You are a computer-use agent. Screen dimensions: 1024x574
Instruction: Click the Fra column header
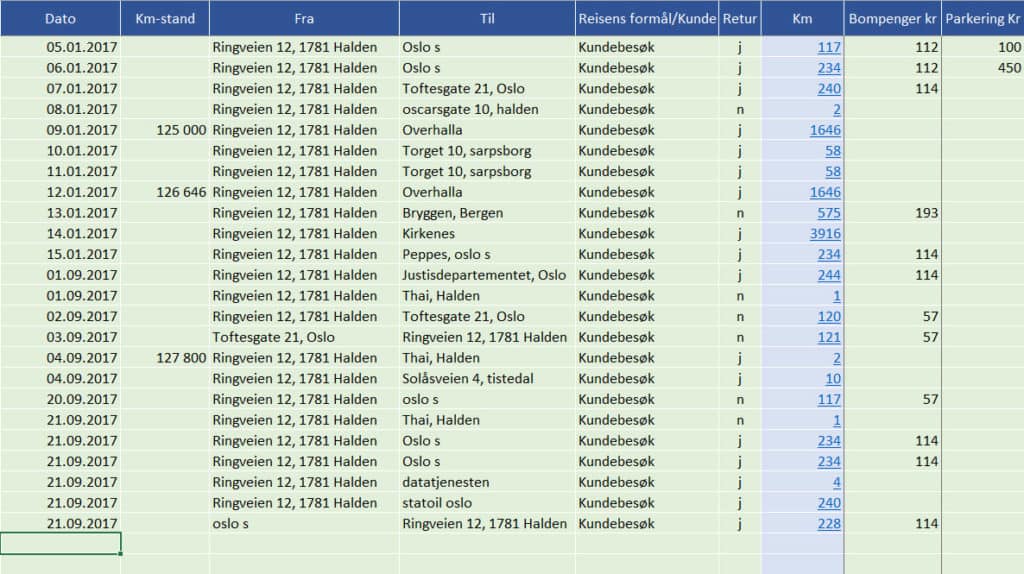point(304,18)
